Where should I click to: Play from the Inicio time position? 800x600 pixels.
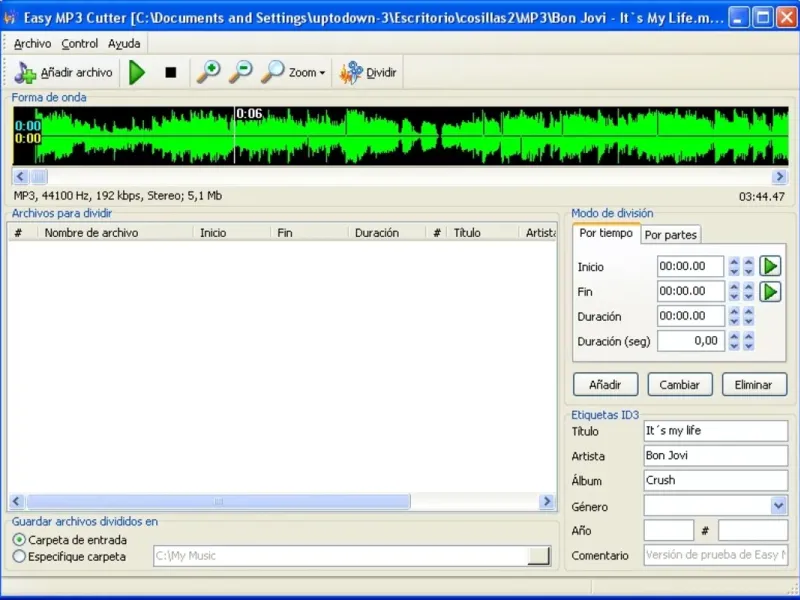(770, 266)
